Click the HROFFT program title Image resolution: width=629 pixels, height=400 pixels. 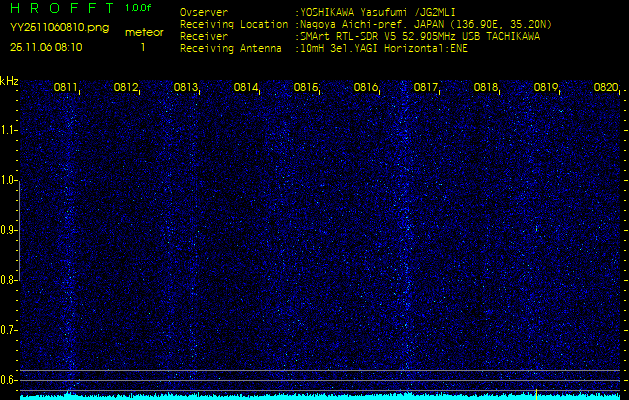click(x=62, y=8)
